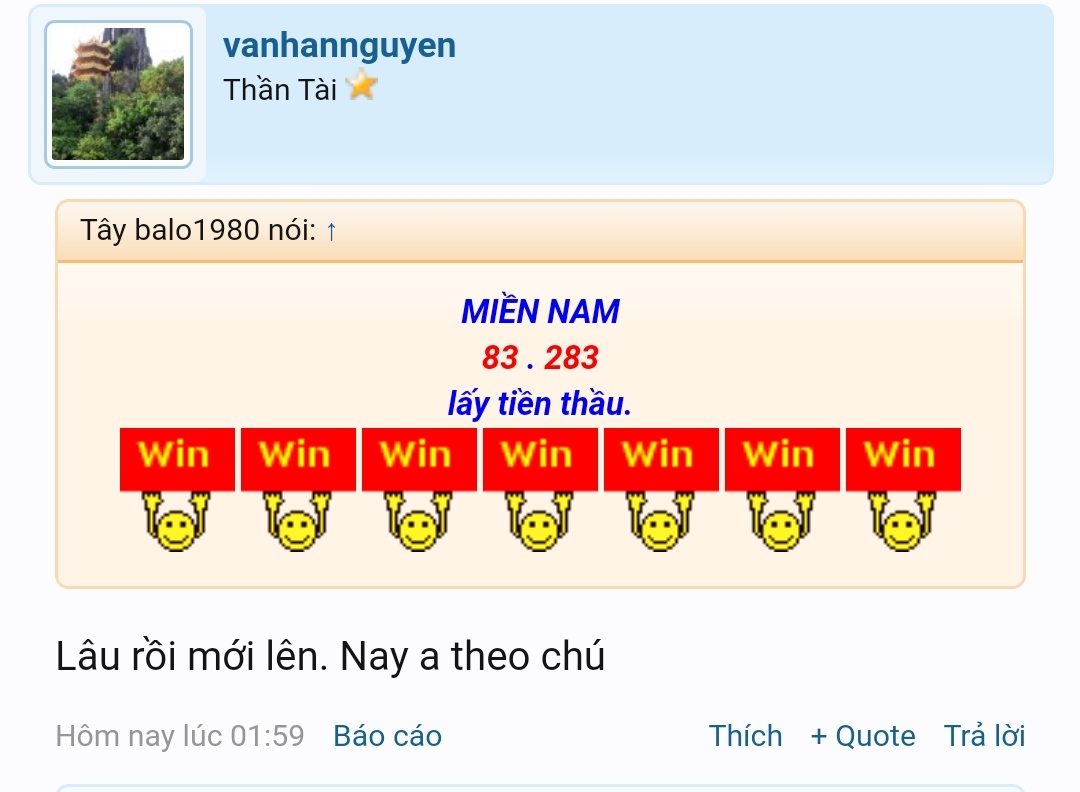
Task: Click the second Win smiley emoticon
Action: point(298,490)
